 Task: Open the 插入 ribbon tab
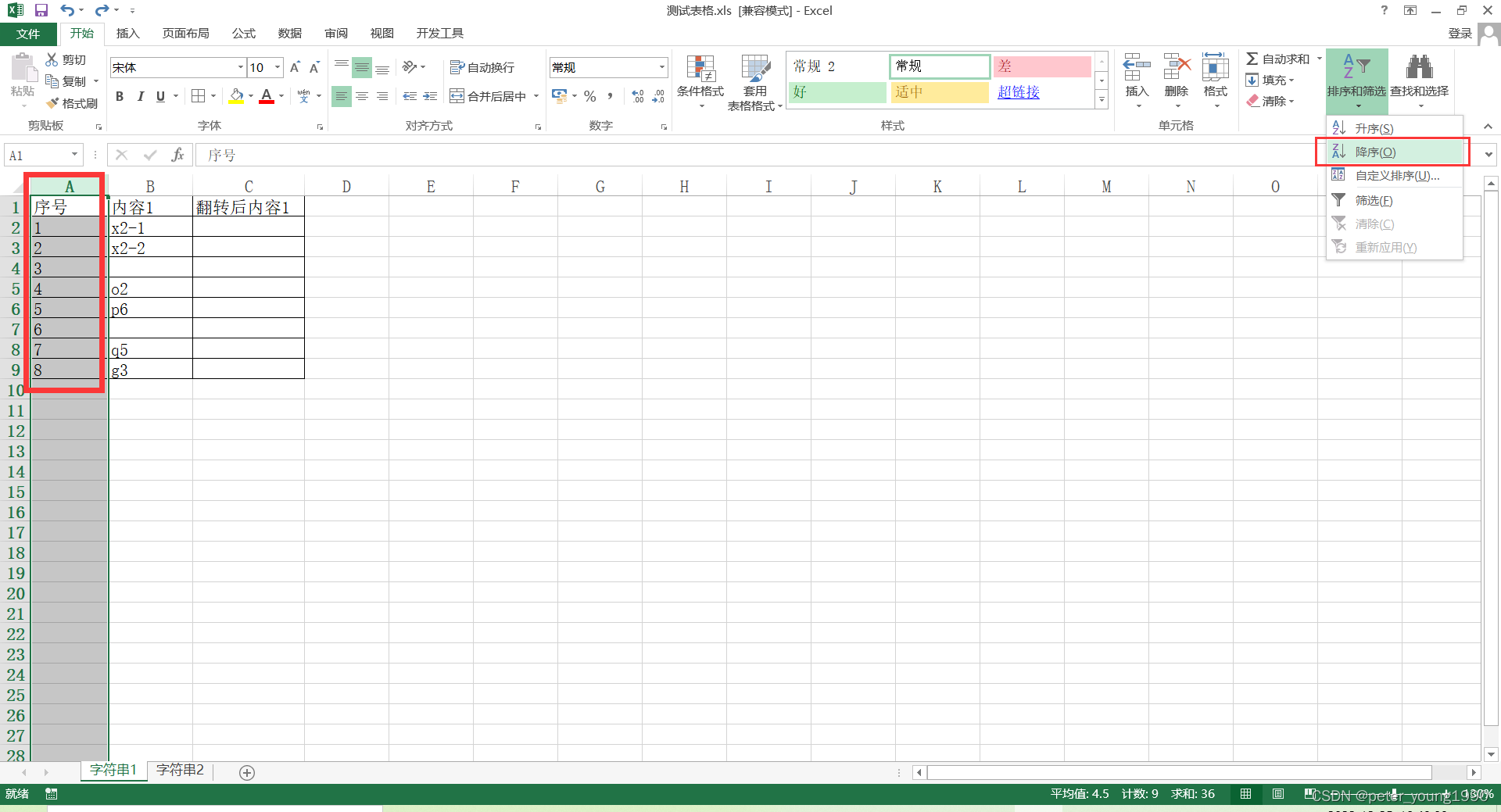point(127,33)
